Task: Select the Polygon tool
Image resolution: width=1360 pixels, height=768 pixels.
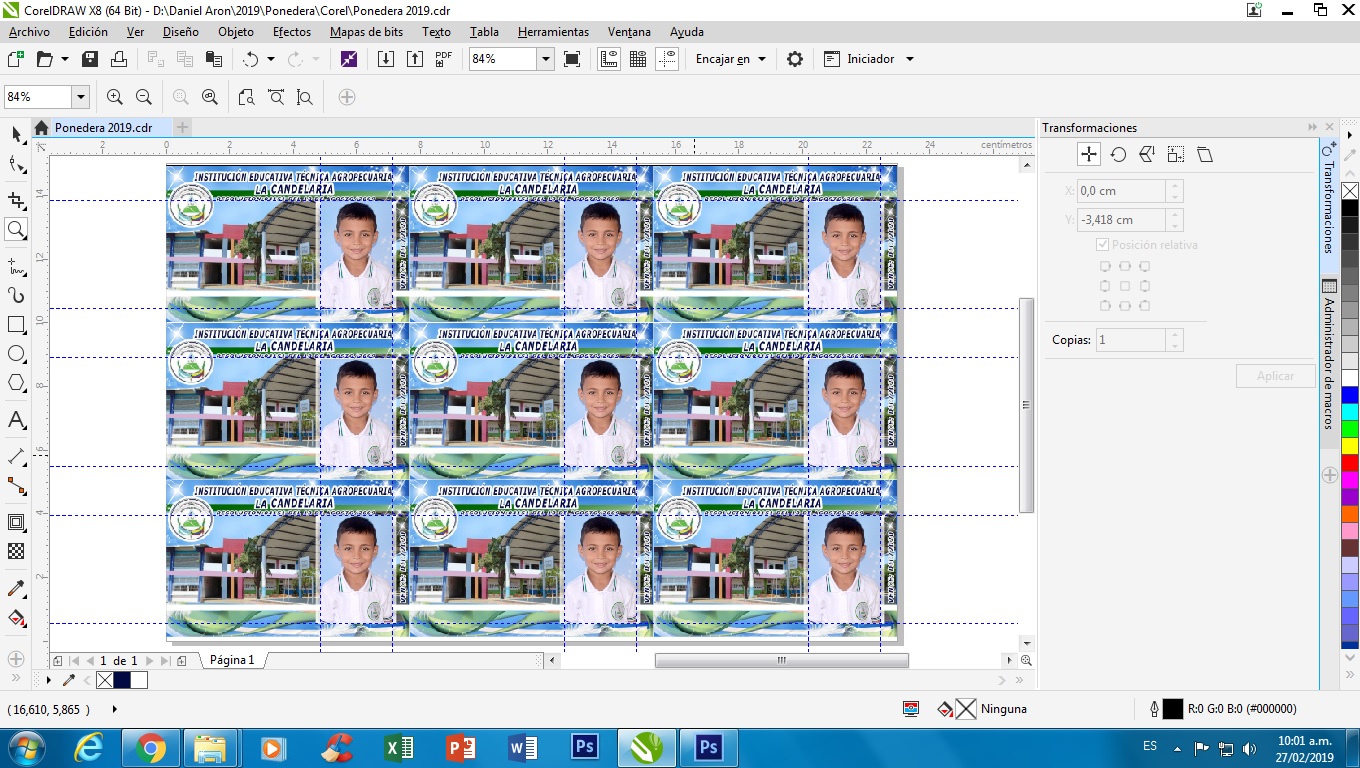Action: 17,383
